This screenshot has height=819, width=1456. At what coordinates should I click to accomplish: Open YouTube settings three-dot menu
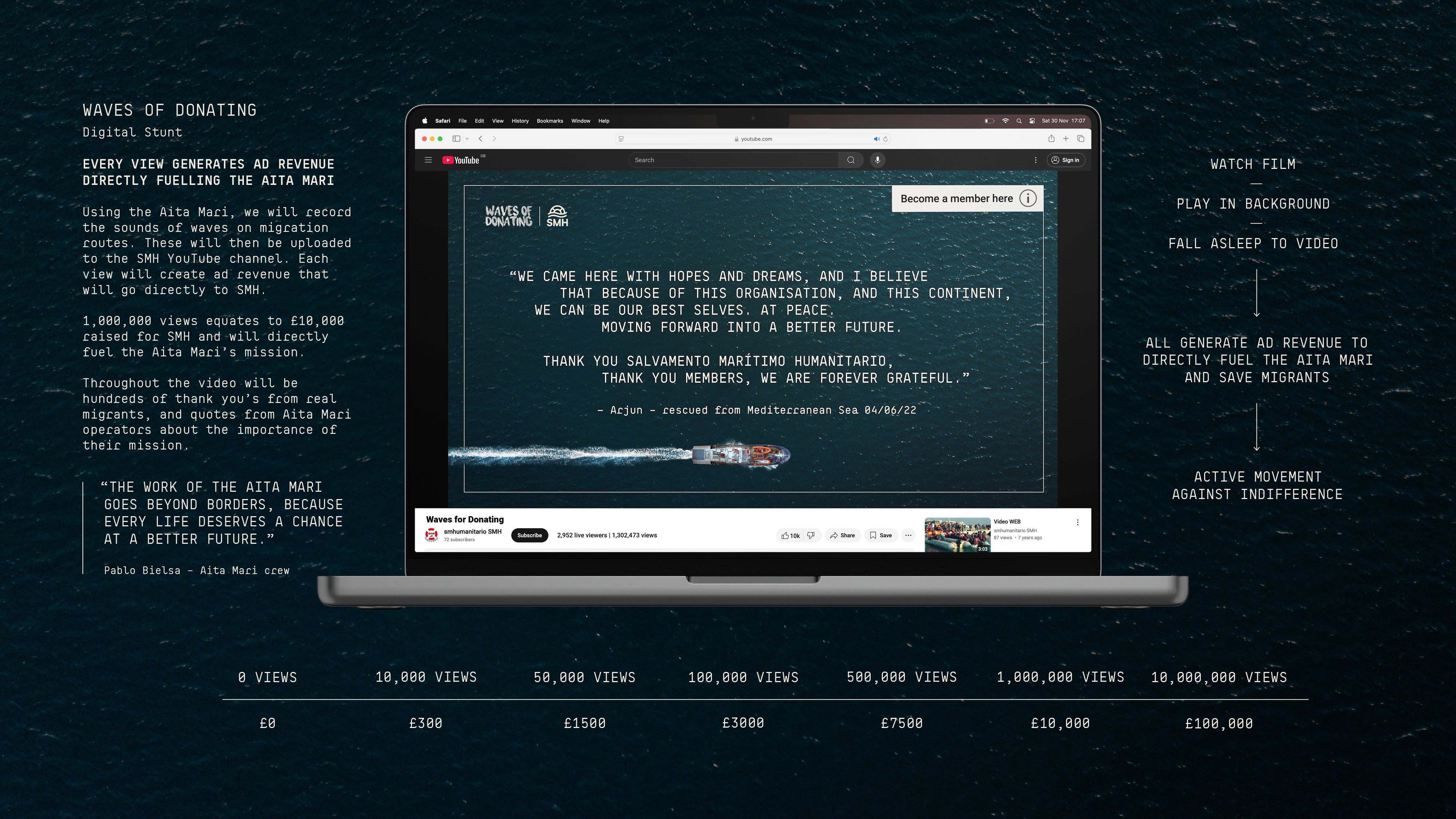coord(1036,160)
